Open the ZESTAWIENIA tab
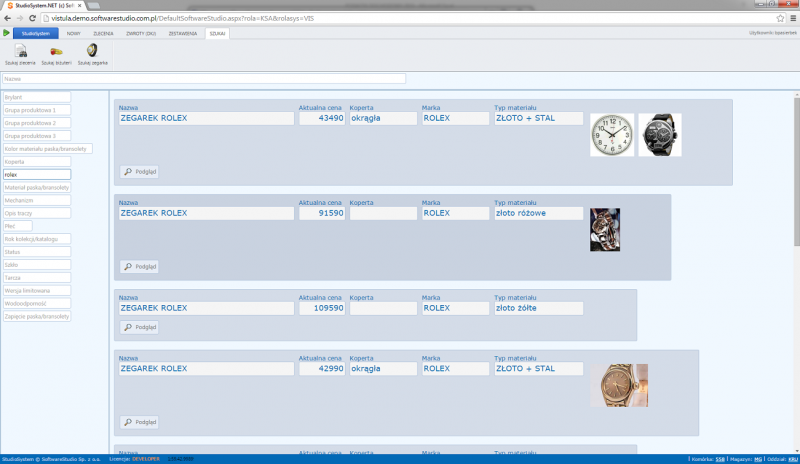The image size is (800, 464). tap(181, 33)
